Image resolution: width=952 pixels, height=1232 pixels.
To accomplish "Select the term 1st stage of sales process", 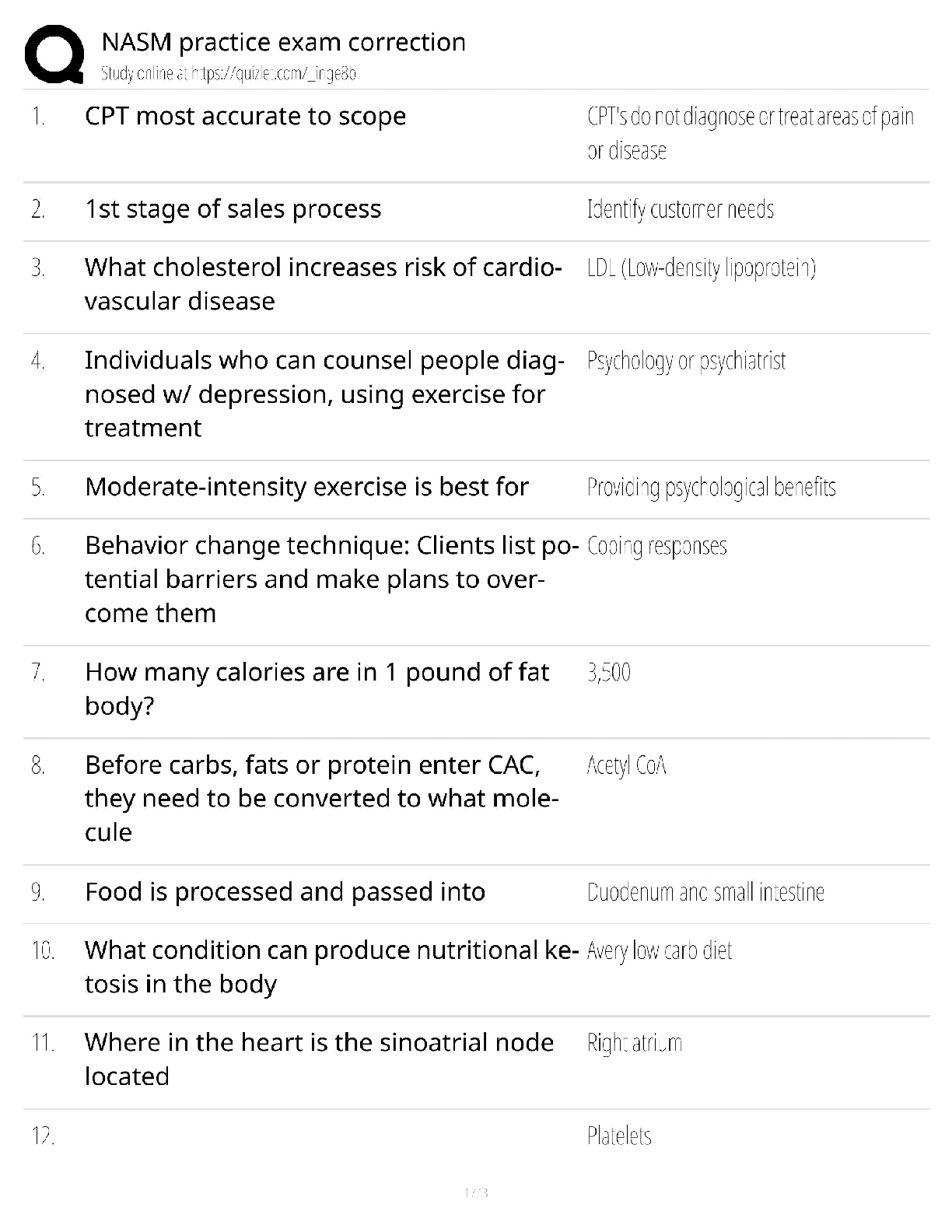I will click(233, 209).
